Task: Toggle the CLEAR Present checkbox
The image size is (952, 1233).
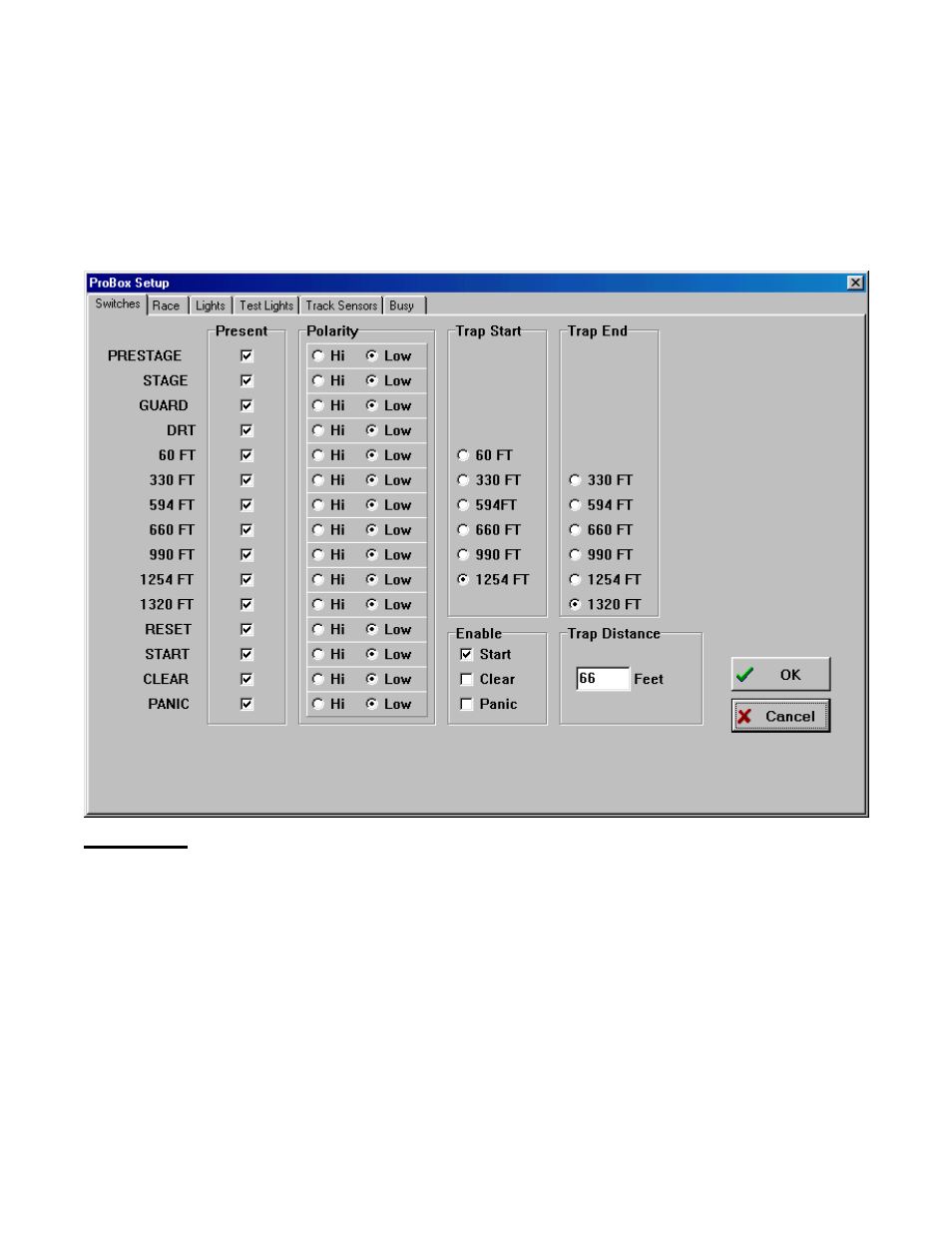Action: click(x=246, y=679)
